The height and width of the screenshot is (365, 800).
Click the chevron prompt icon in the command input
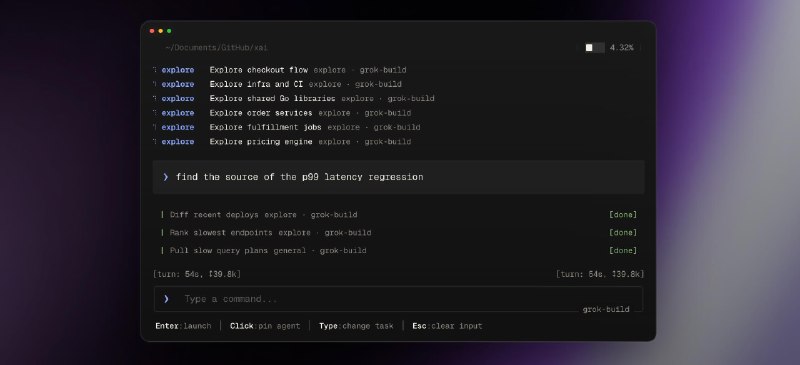click(x=166, y=299)
